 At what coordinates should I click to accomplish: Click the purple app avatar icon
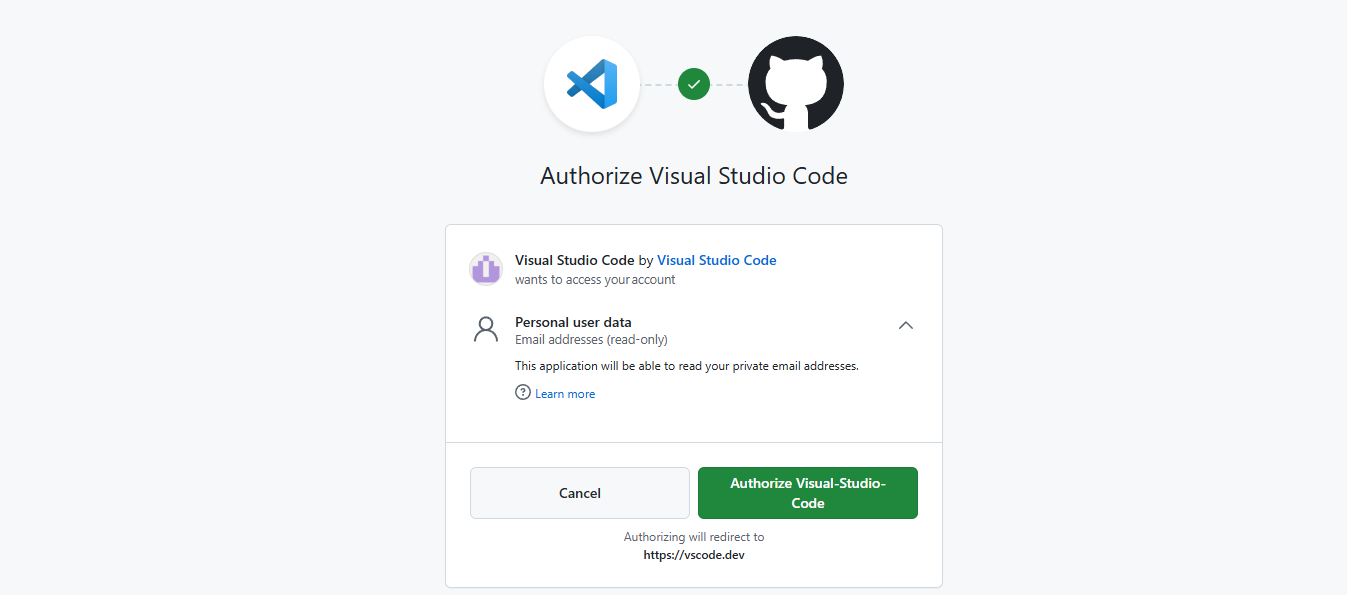click(x=485, y=269)
